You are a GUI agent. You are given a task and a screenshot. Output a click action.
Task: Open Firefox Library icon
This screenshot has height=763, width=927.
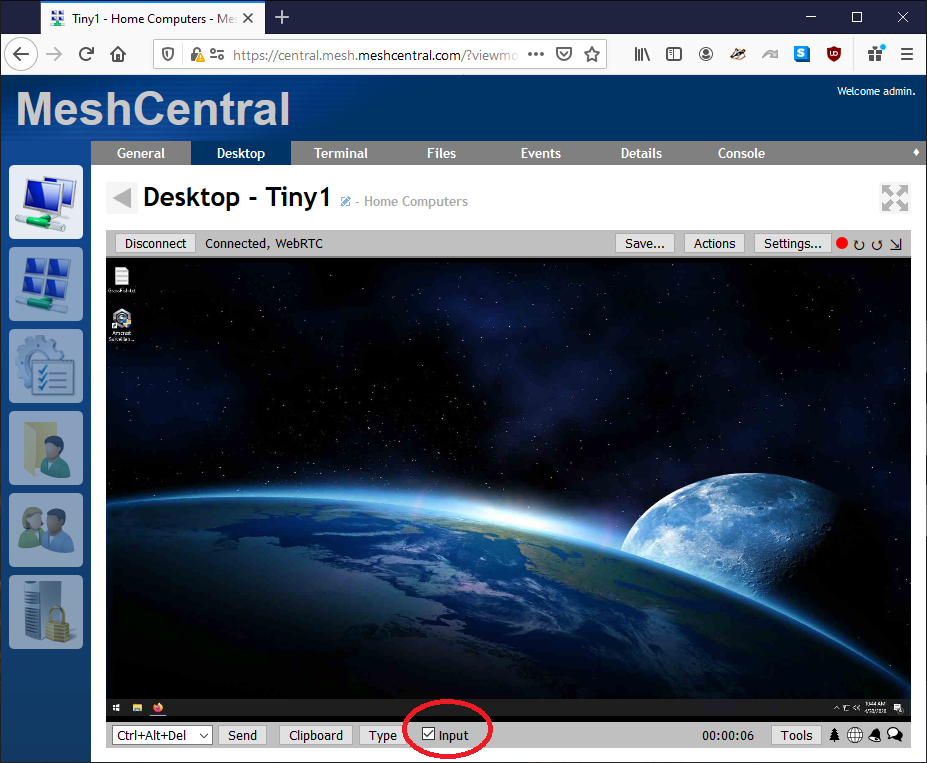coord(642,54)
